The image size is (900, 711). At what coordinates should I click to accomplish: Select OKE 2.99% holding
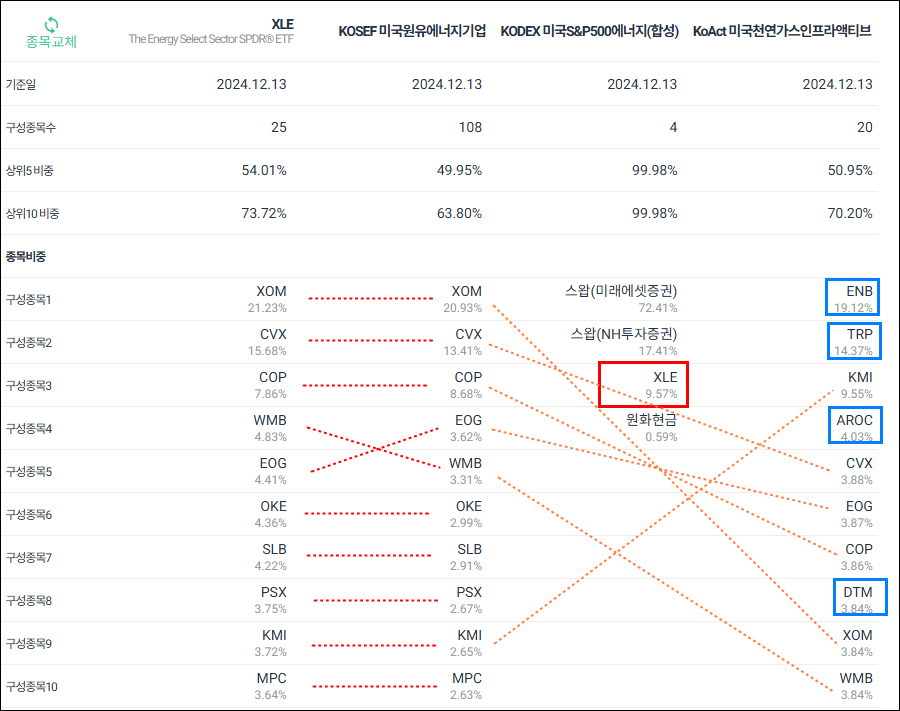pos(466,514)
